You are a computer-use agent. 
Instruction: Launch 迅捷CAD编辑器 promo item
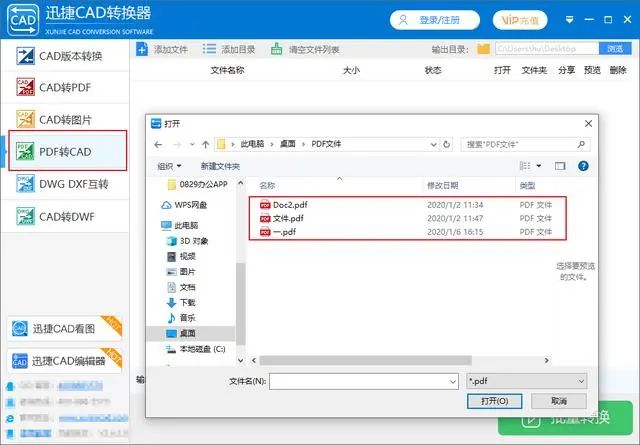(64, 360)
